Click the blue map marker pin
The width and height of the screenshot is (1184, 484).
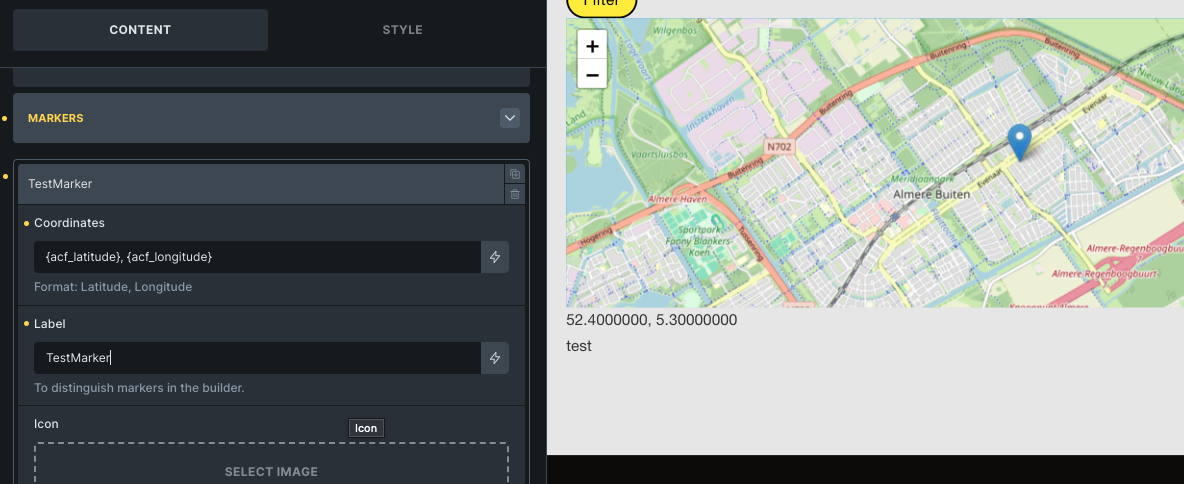coord(1019,142)
